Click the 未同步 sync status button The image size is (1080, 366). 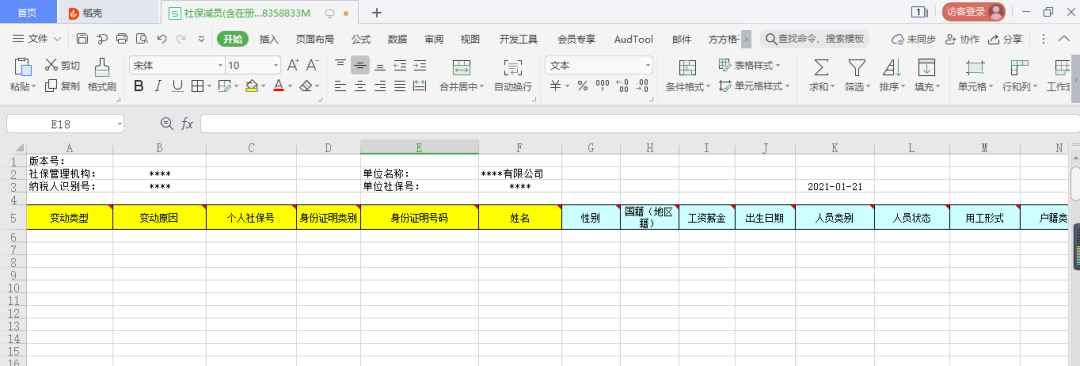tap(913, 39)
